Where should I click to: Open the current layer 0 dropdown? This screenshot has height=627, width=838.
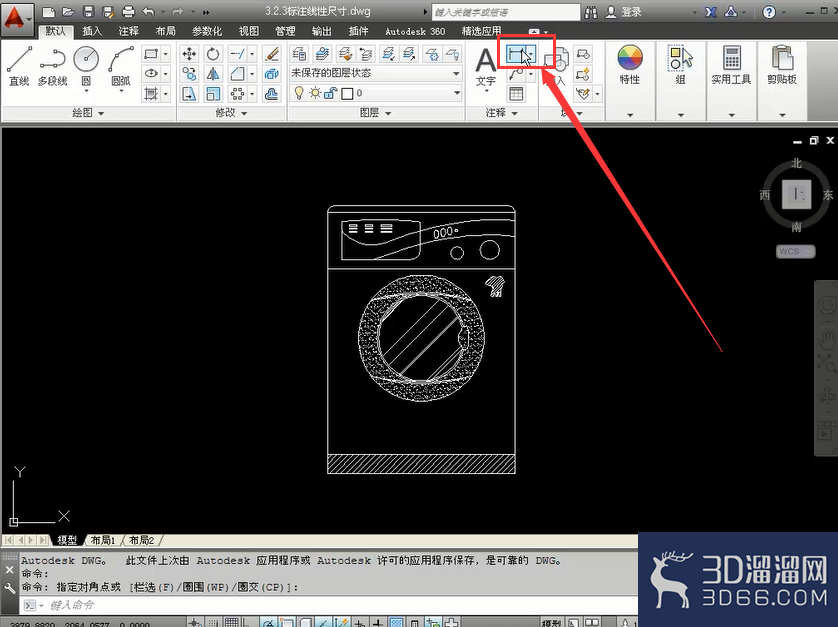(376, 94)
